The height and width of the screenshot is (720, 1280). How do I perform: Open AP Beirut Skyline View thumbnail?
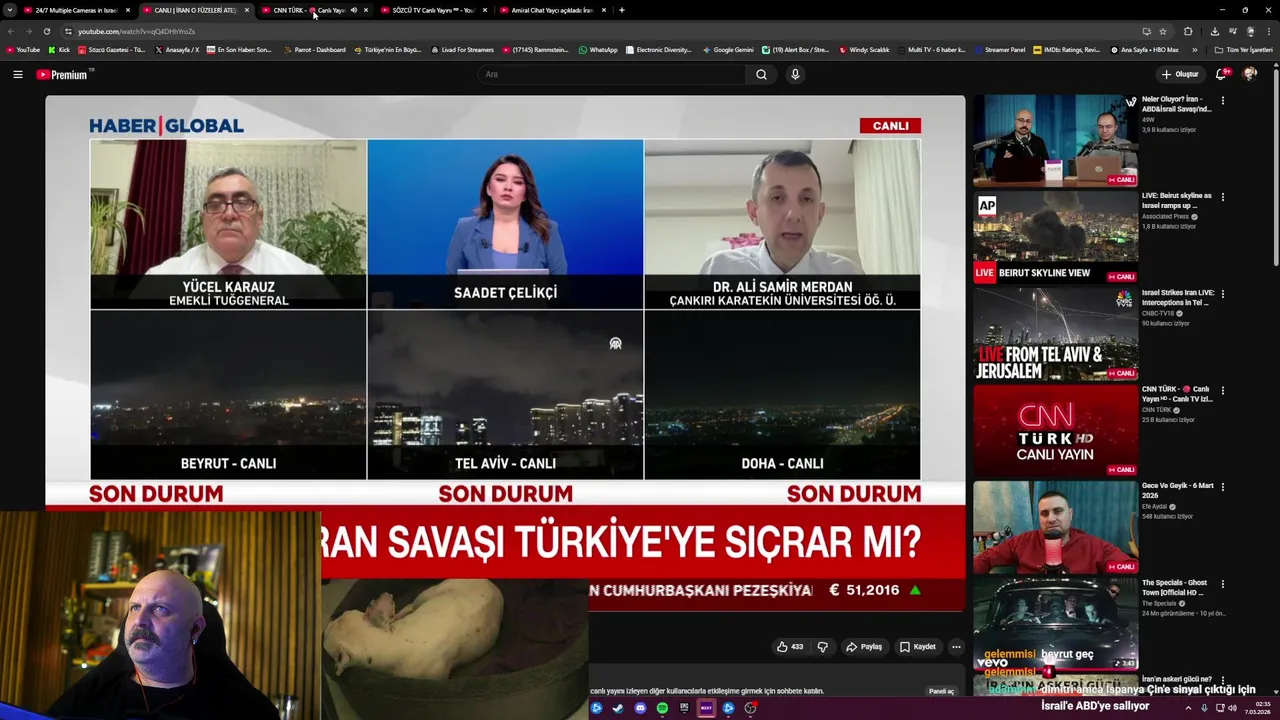click(1055, 237)
